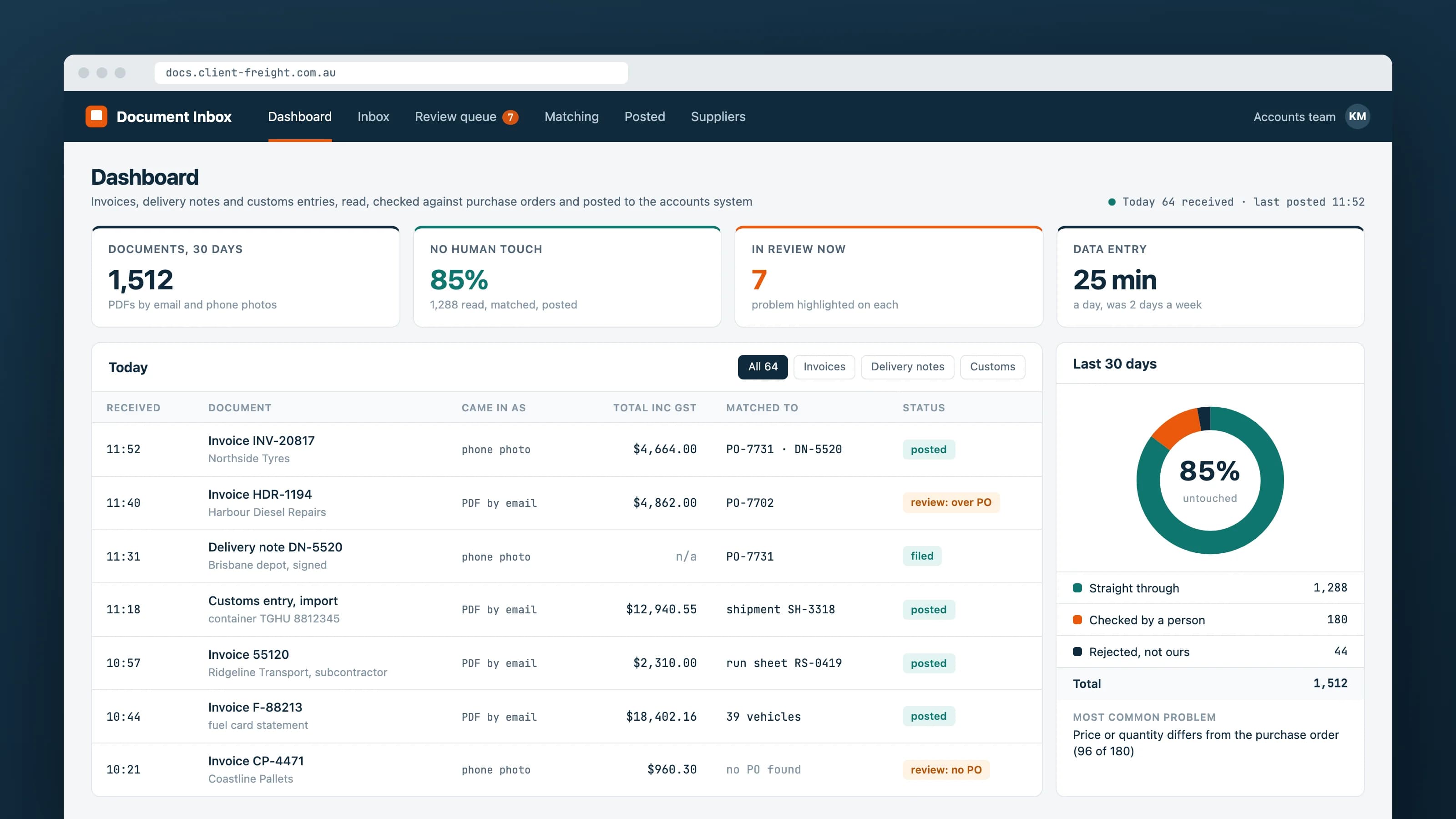Select the All 64 filter
The image size is (1456, 819).
[x=763, y=367]
